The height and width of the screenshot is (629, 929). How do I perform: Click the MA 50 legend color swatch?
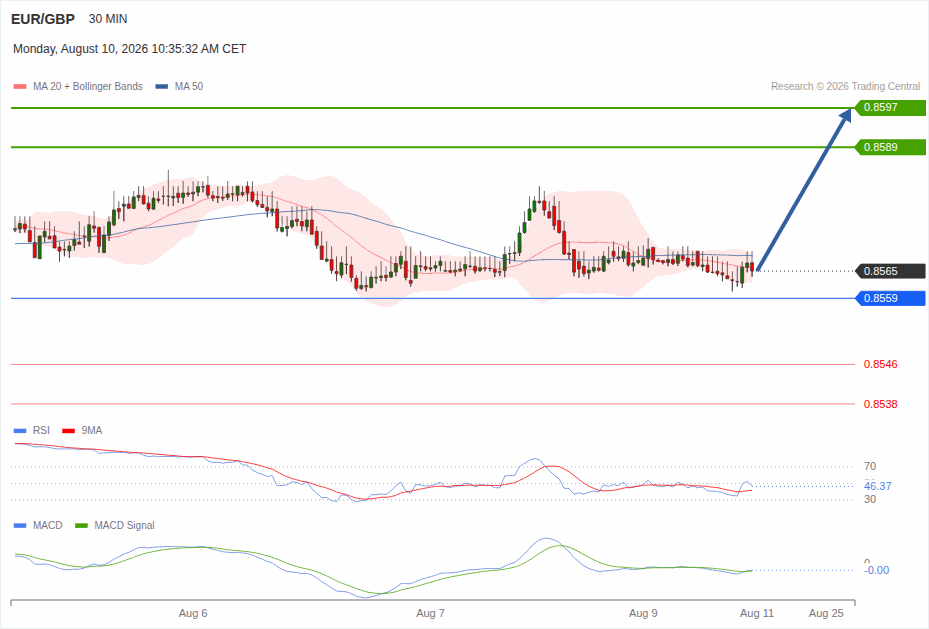coord(162,86)
